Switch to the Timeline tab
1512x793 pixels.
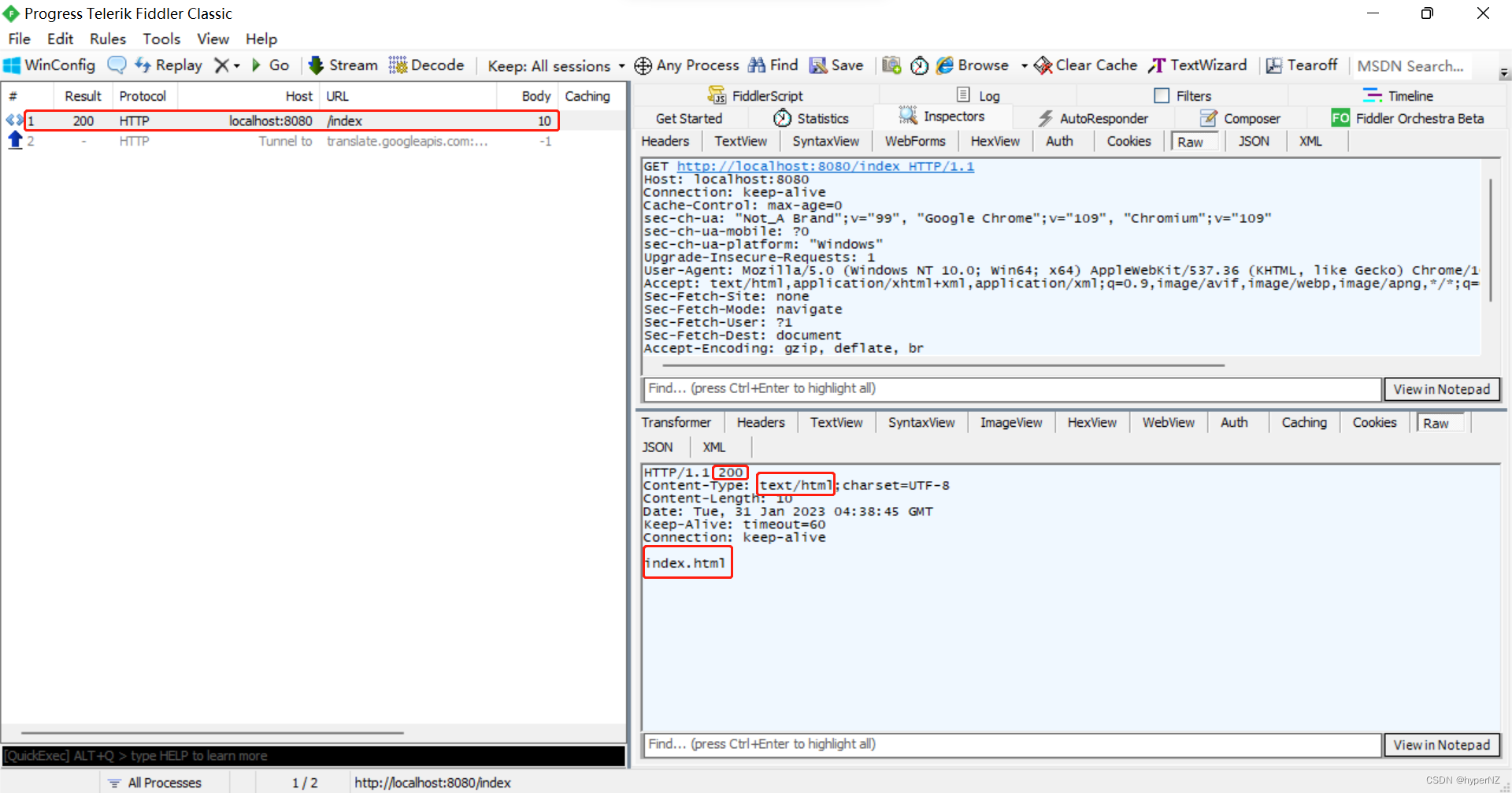click(x=1399, y=95)
